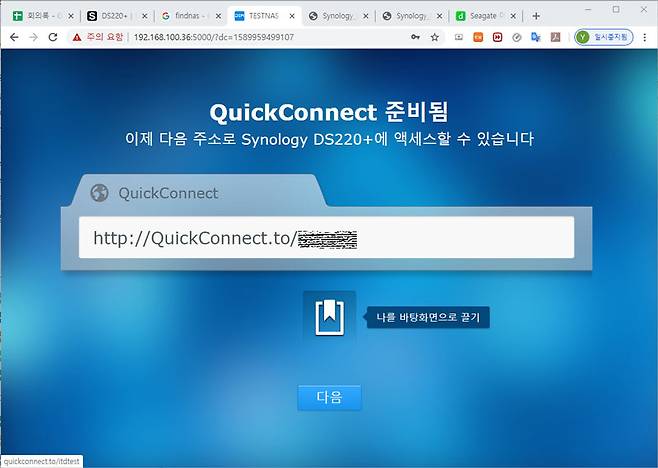Bookmark page with star icon

(435, 37)
